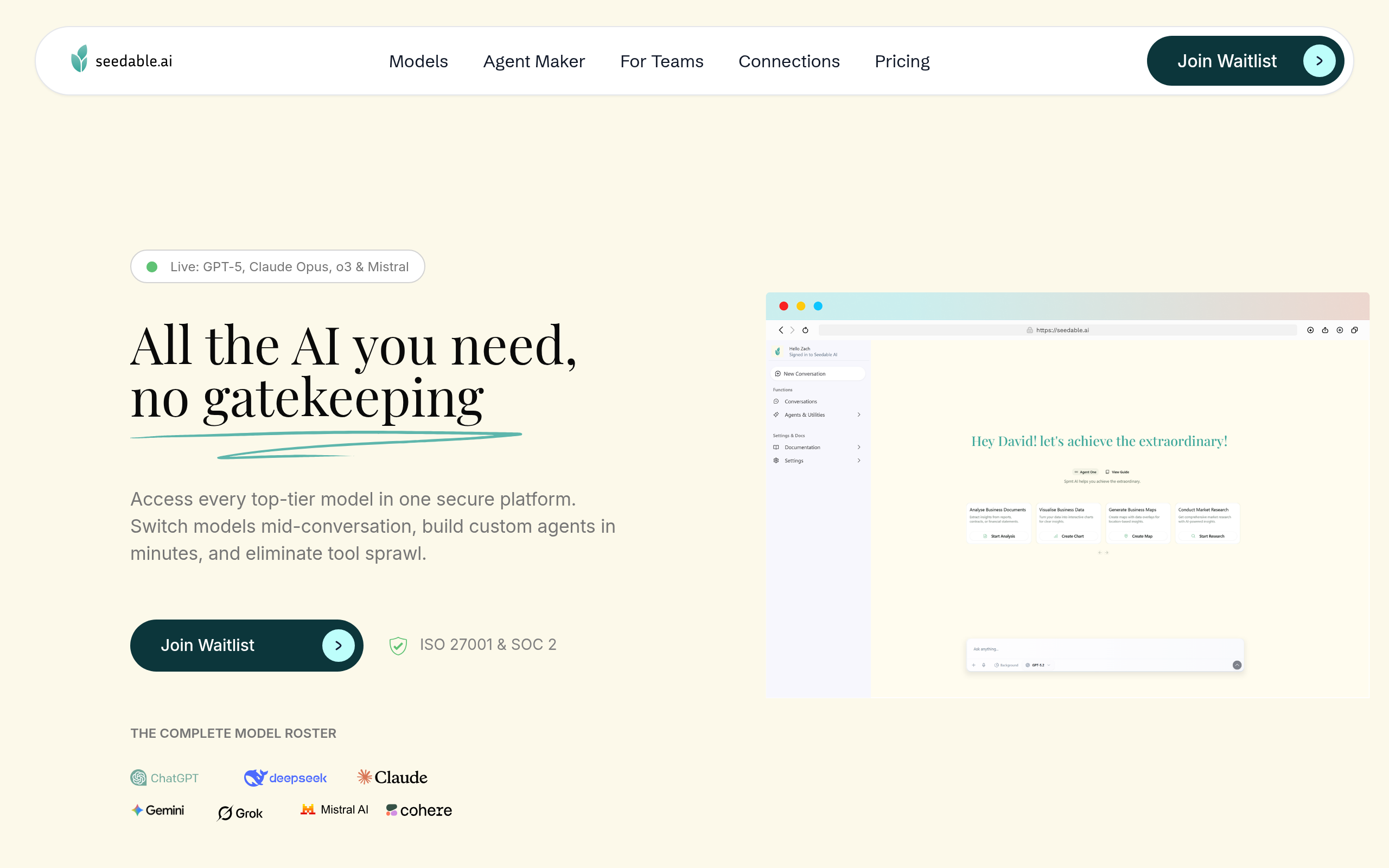Click the send arrow in Ask anything box
1389x868 pixels.
coord(1237,665)
